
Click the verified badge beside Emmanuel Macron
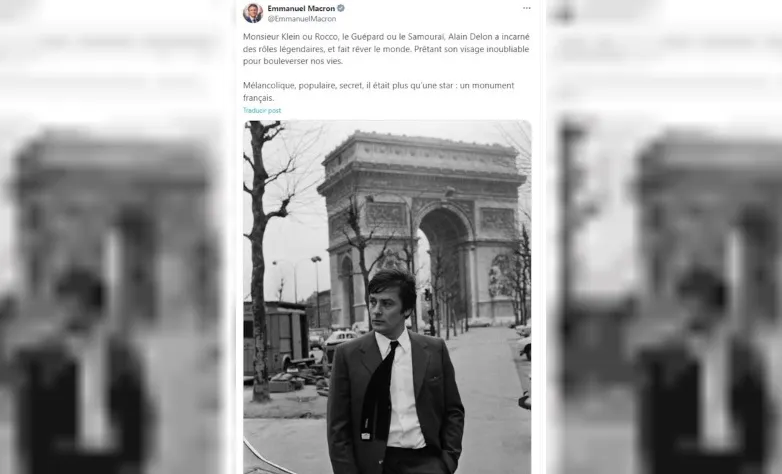[x=341, y=8]
